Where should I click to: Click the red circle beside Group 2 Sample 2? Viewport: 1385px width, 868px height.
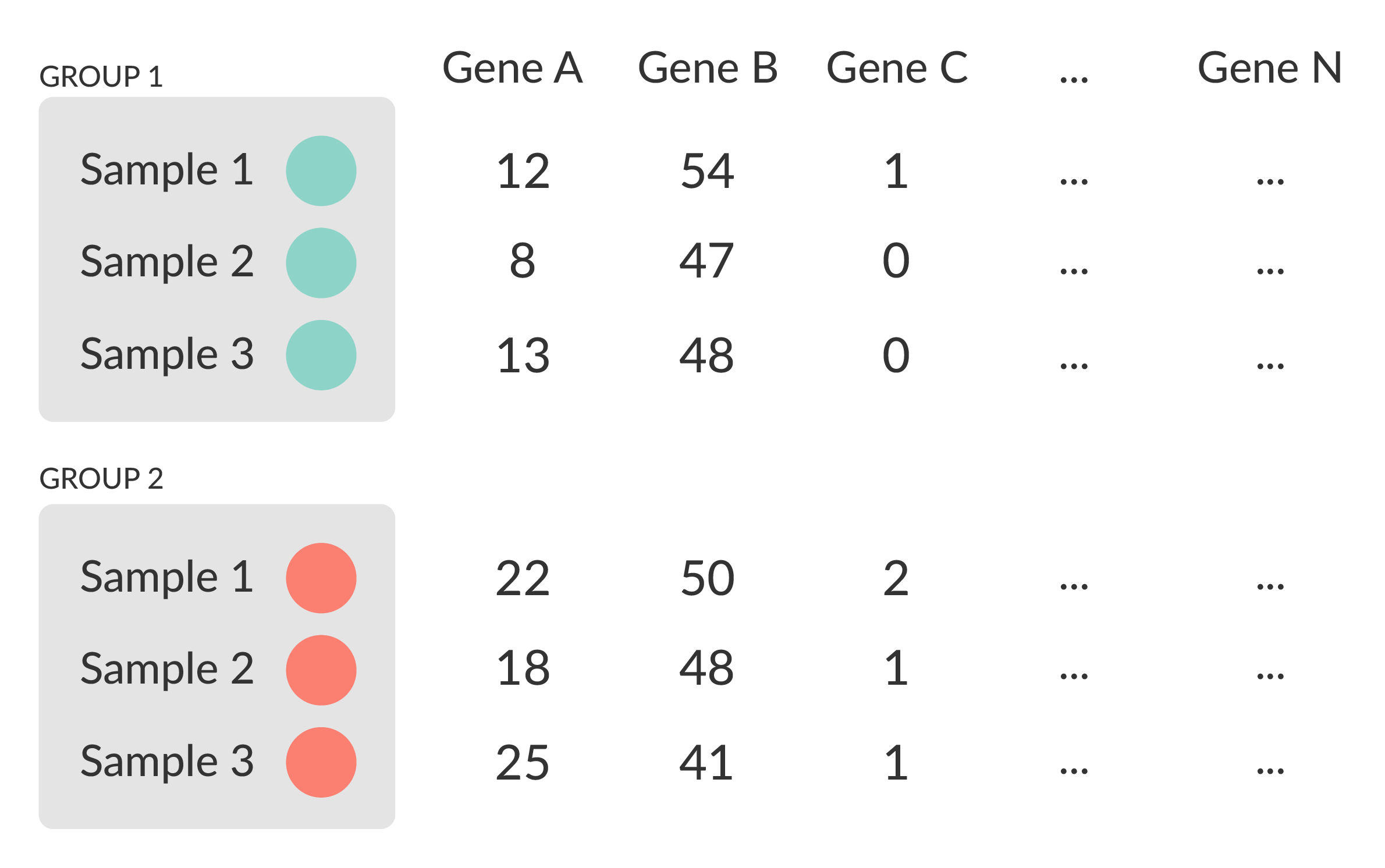click(321, 670)
